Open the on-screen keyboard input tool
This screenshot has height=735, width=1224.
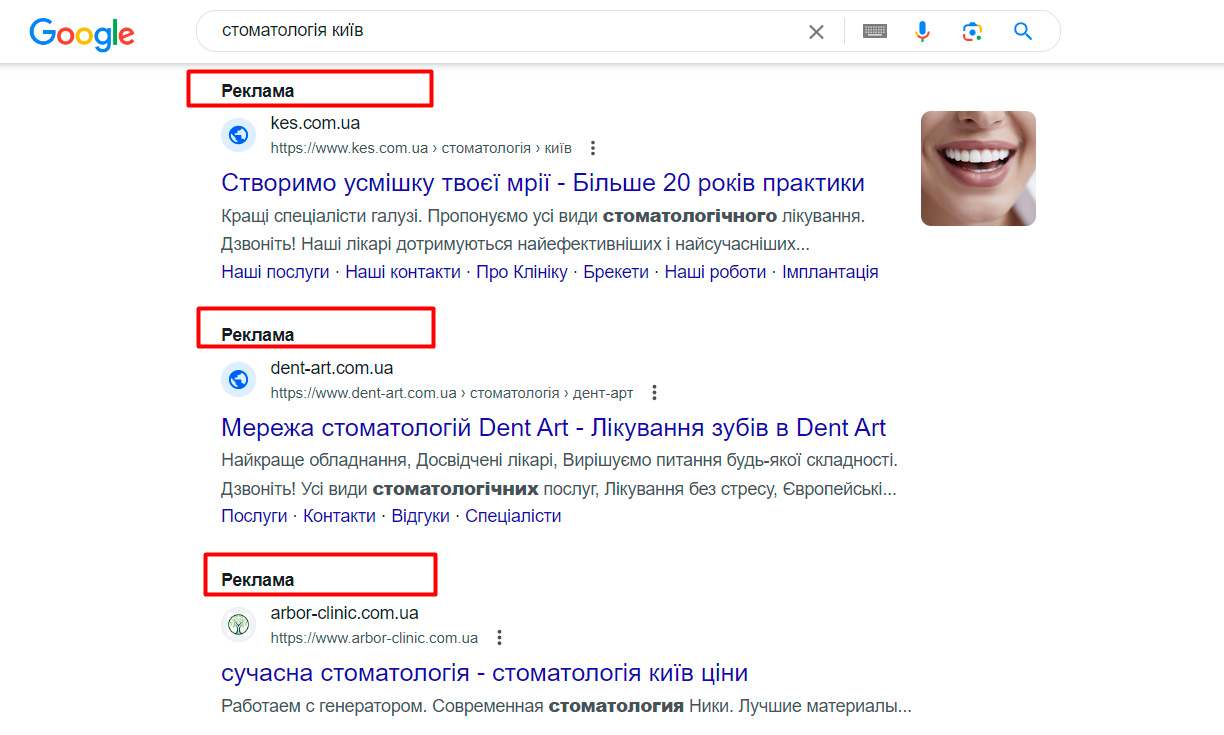[875, 32]
